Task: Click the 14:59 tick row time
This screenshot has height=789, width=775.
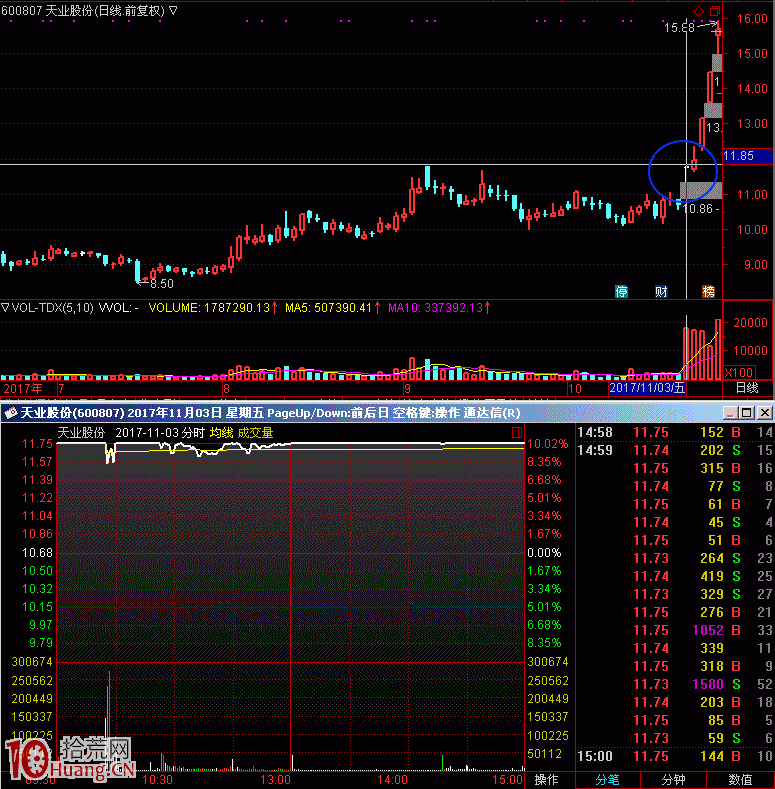Action: [595, 450]
